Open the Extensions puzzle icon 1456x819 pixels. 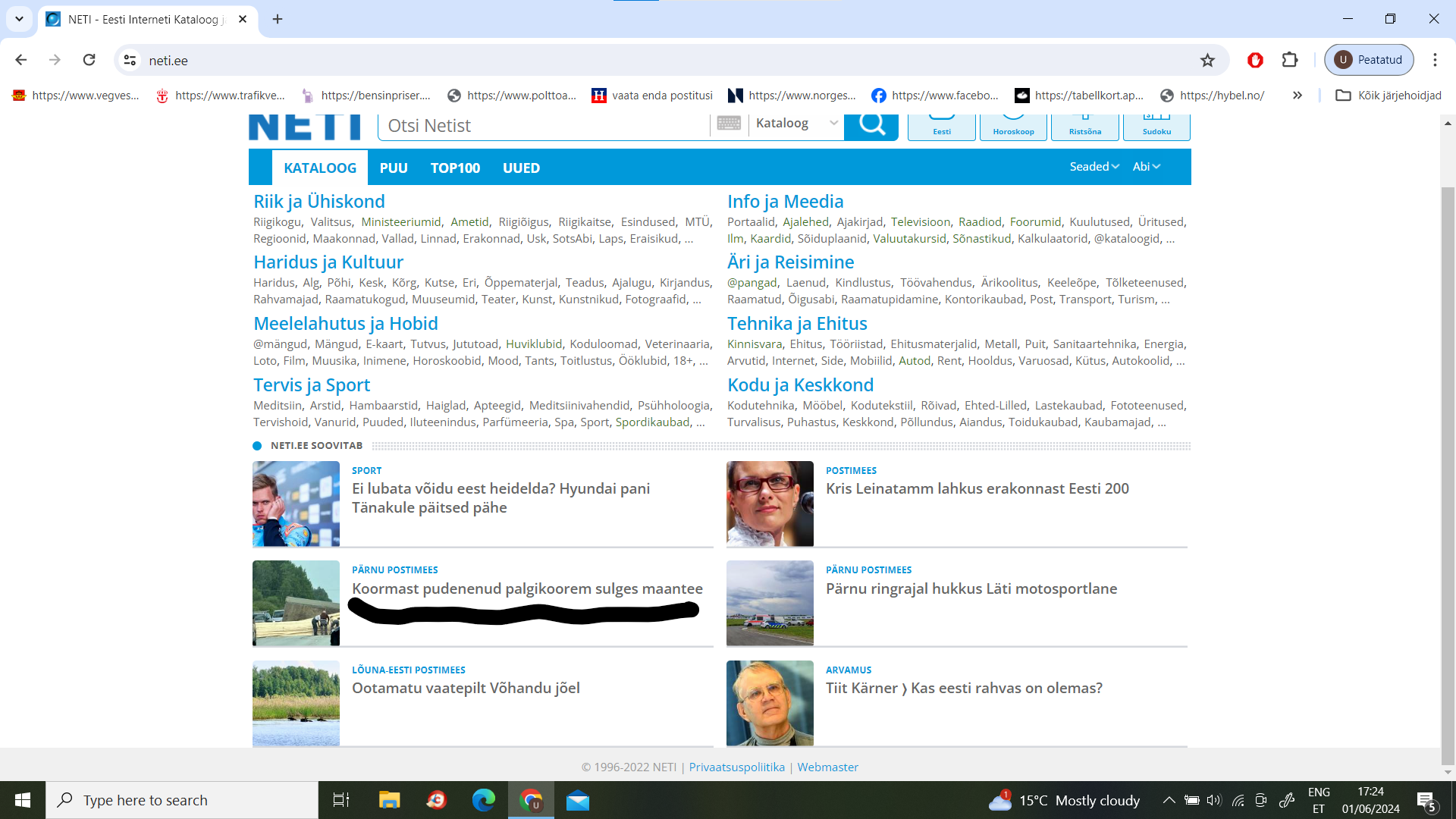(1290, 60)
